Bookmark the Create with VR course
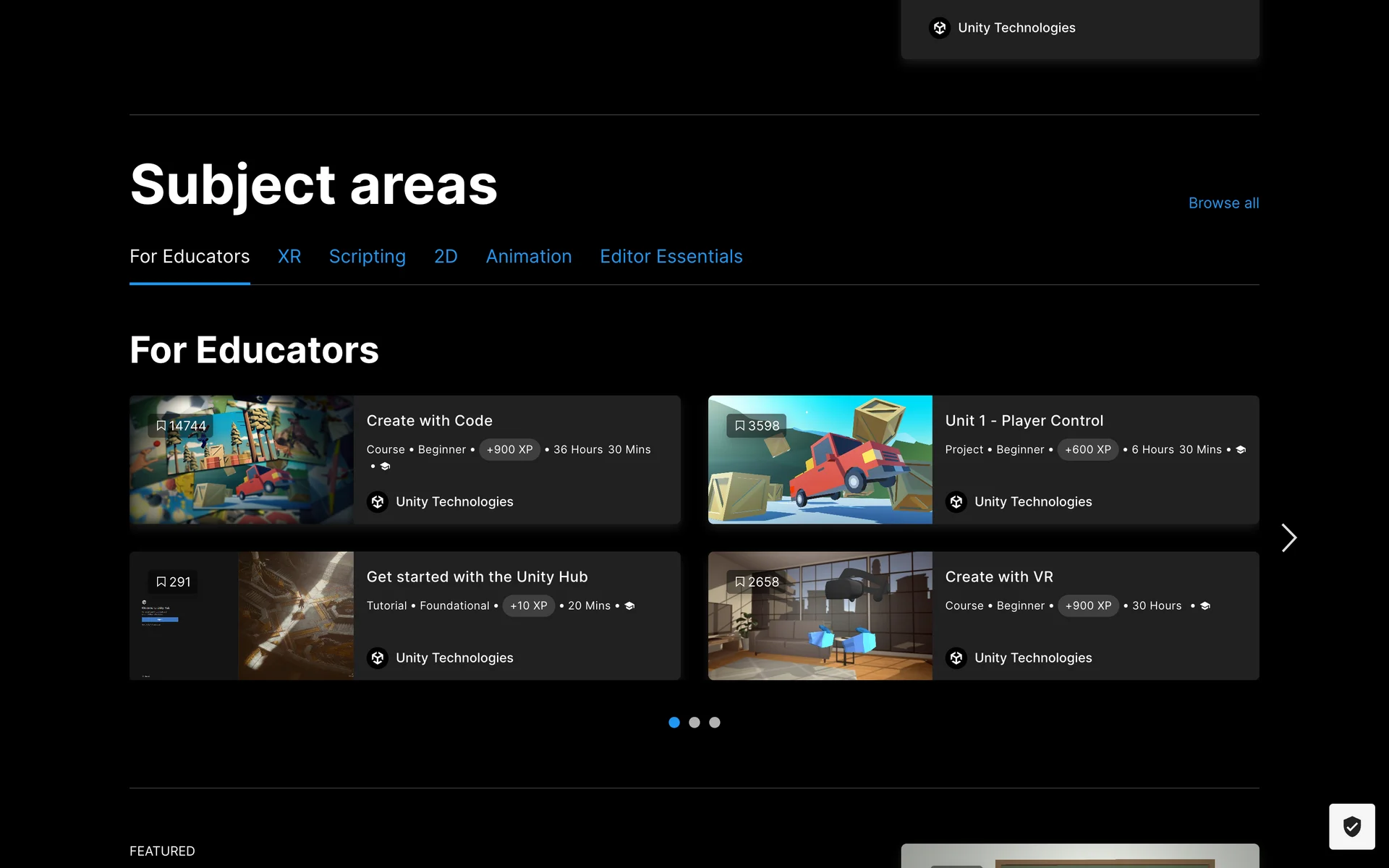This screenshot has height=868, width=1389. coord(739,582)
